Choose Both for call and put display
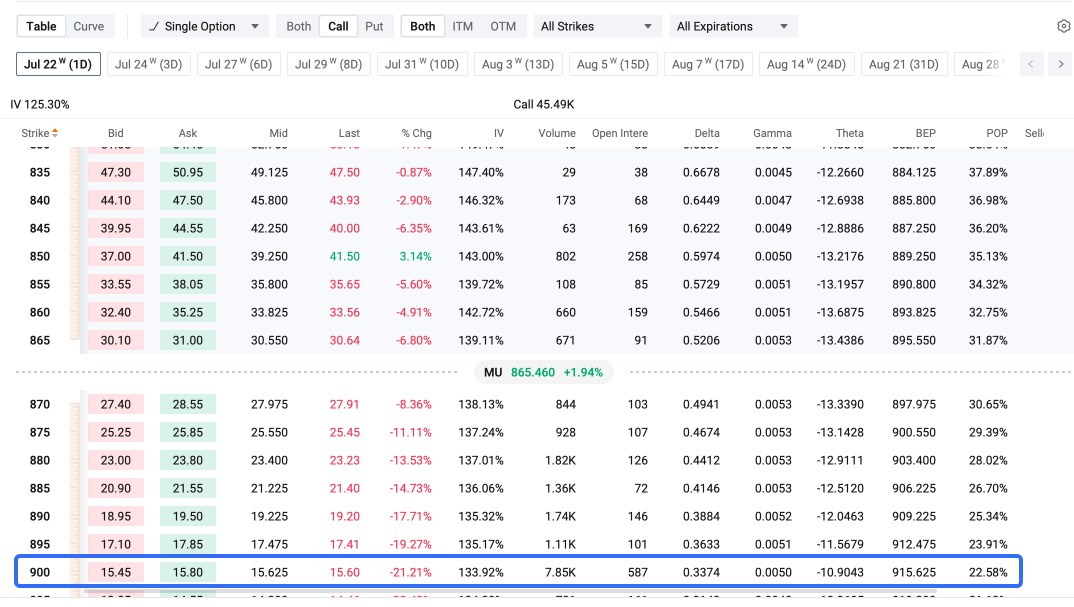This screenshot has height=607, width=1074. click(298, 27)
